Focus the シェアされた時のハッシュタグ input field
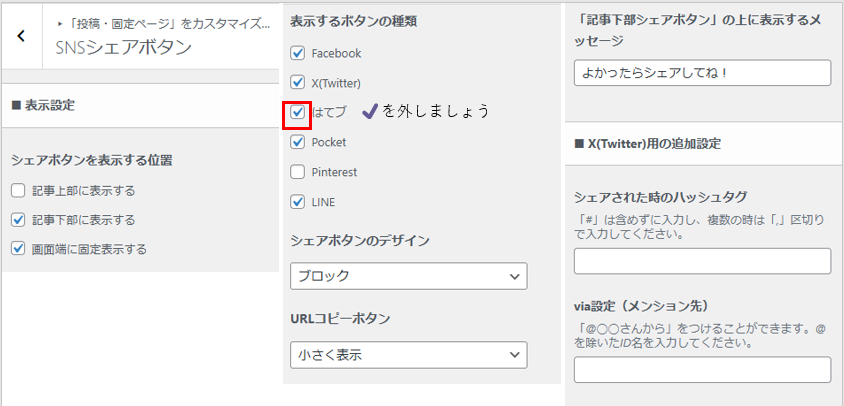The image size is (844, 406). (x=702, y=261)
